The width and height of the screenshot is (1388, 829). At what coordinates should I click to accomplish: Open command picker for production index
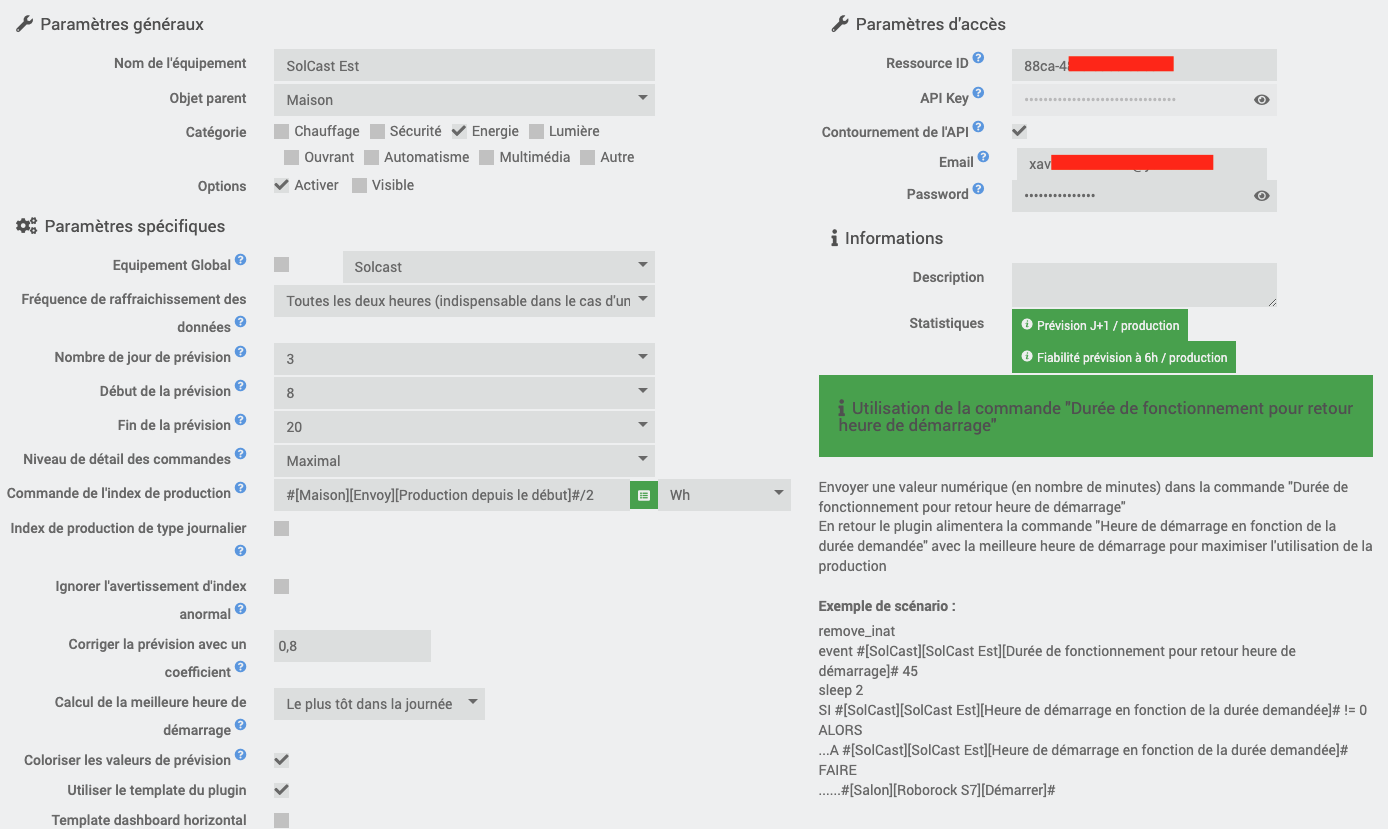pos(644,495)
